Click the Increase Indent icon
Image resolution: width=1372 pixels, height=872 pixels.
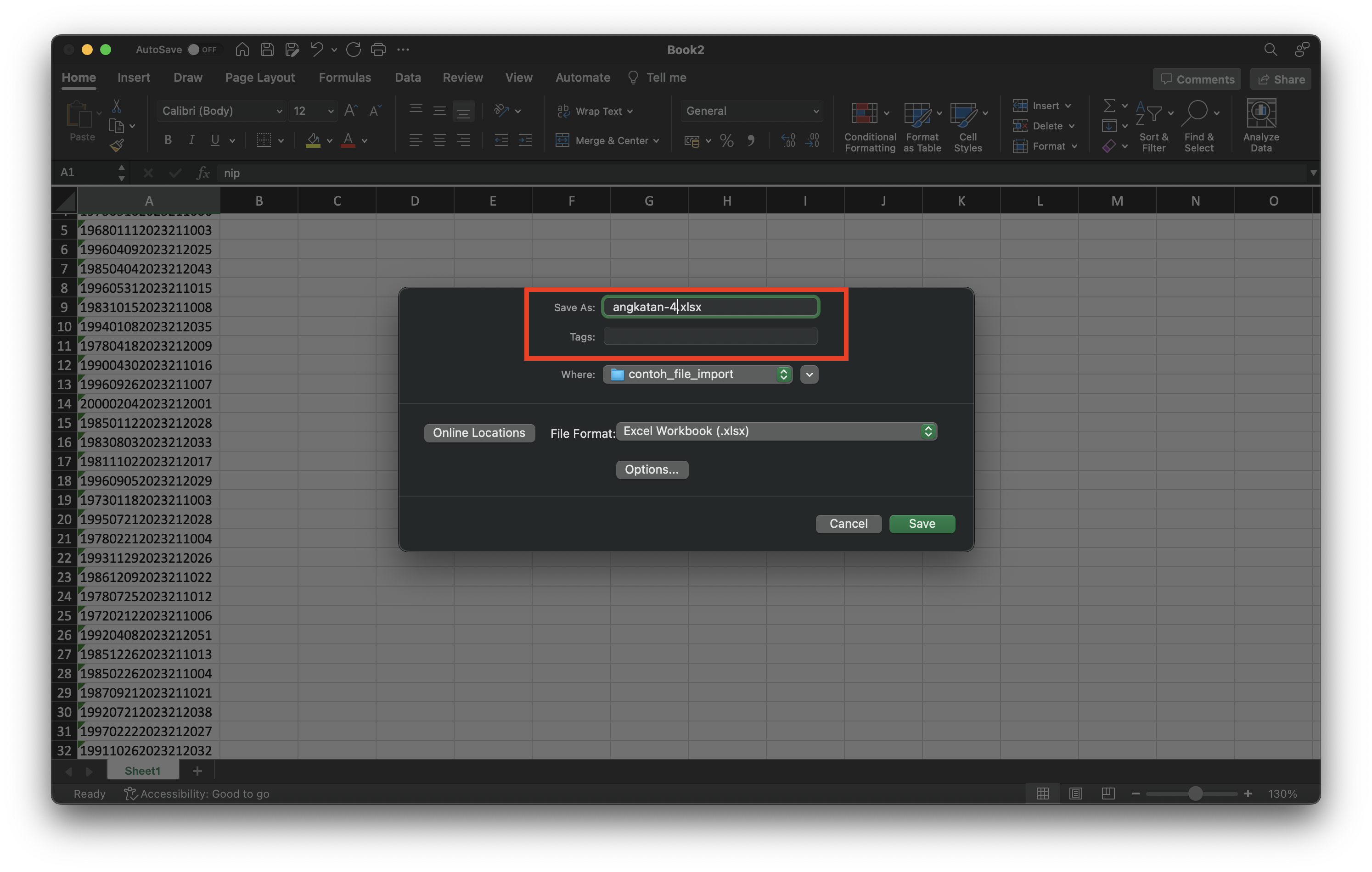click(x=525, y=140)
